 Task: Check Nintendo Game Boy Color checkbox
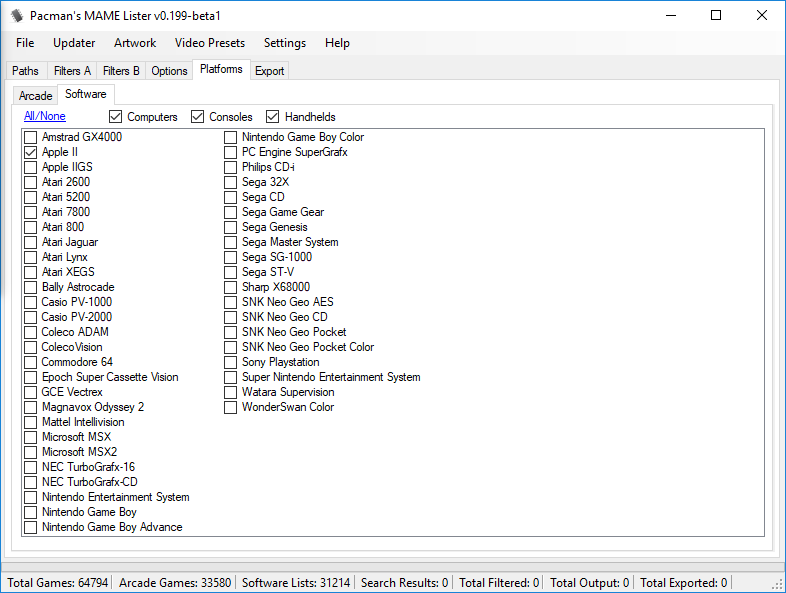point(231,137)
